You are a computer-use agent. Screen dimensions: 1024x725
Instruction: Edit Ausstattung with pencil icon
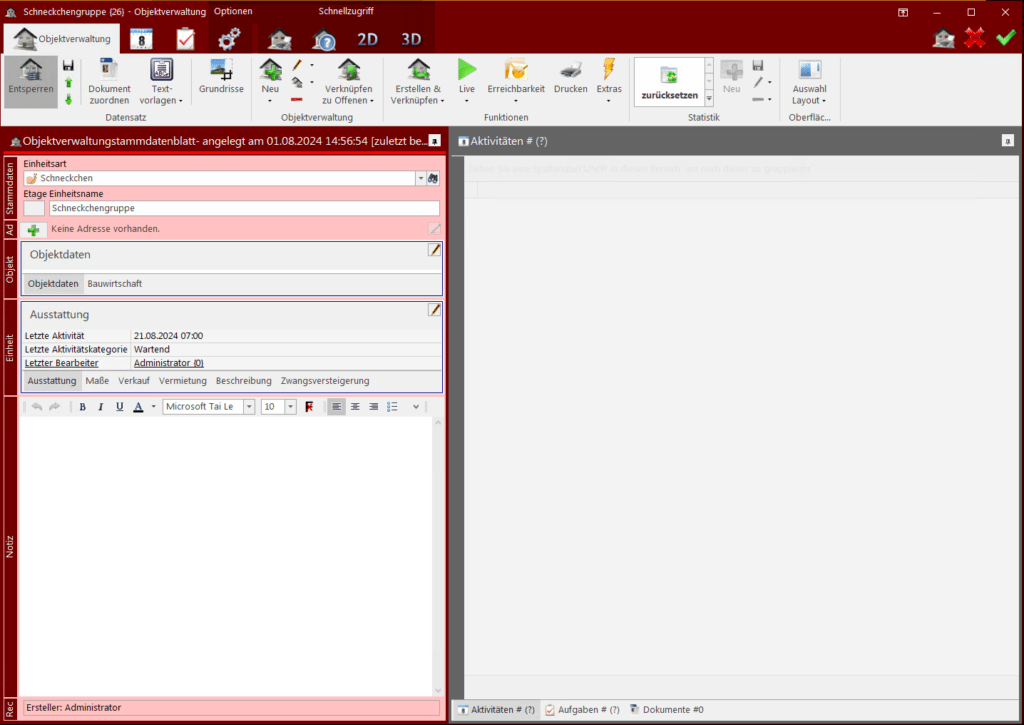pos(434,310)
